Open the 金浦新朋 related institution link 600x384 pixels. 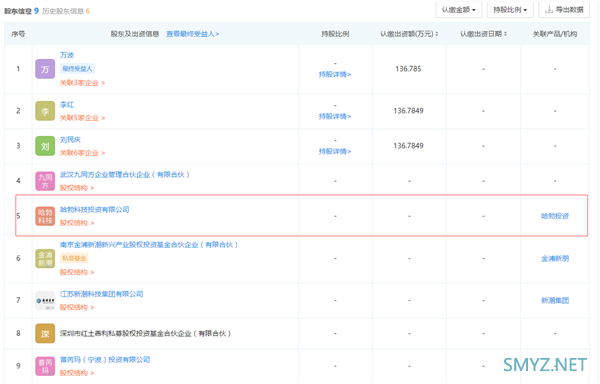click(555, 259)
